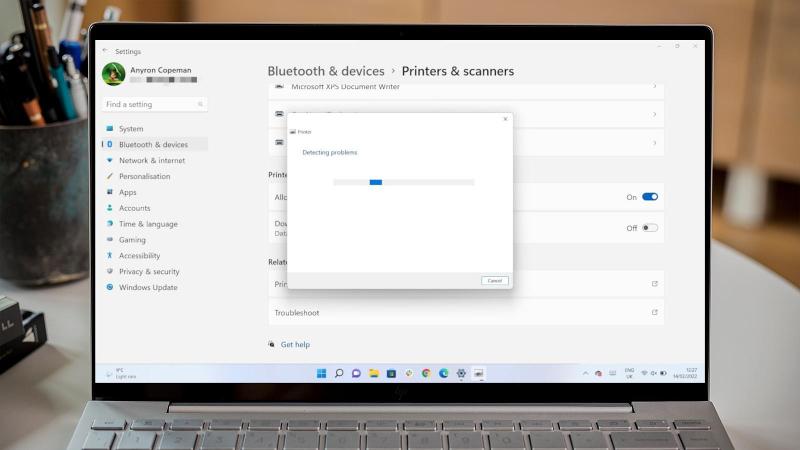This screenshot has height=450, width=800.
Task: Open taskbar Search
Action: pyautogui.click(x=339, y=373)
